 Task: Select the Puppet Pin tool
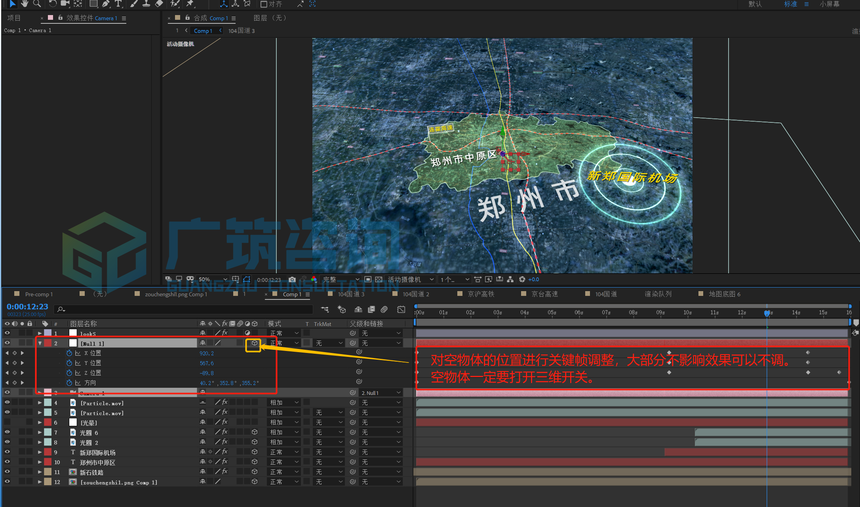[x=190, y=3]
